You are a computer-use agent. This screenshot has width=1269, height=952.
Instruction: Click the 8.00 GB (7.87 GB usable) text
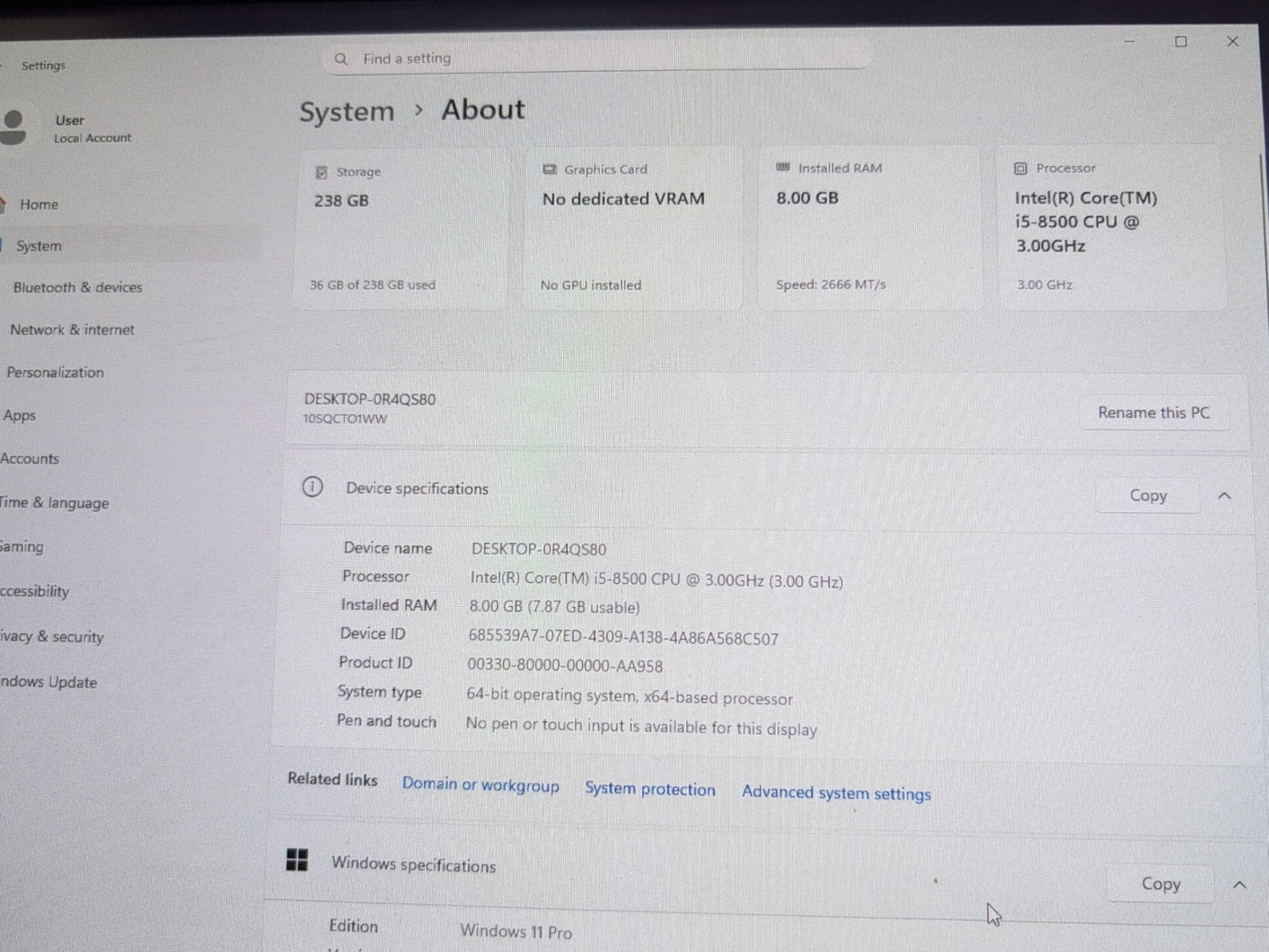pos(554,607)
